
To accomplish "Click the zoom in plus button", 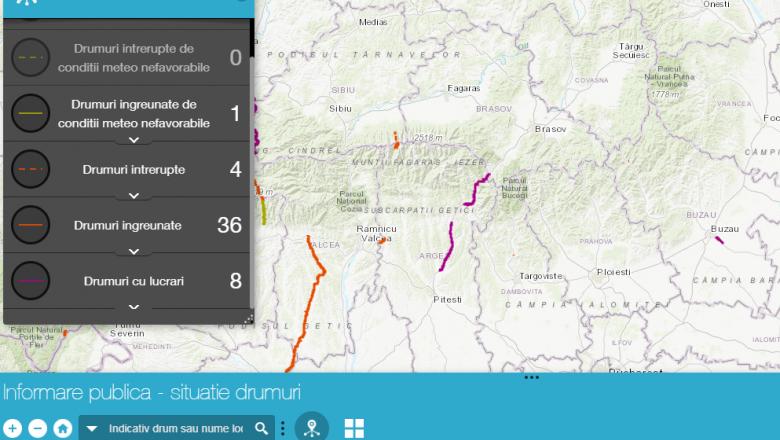I will pos(12,428).
